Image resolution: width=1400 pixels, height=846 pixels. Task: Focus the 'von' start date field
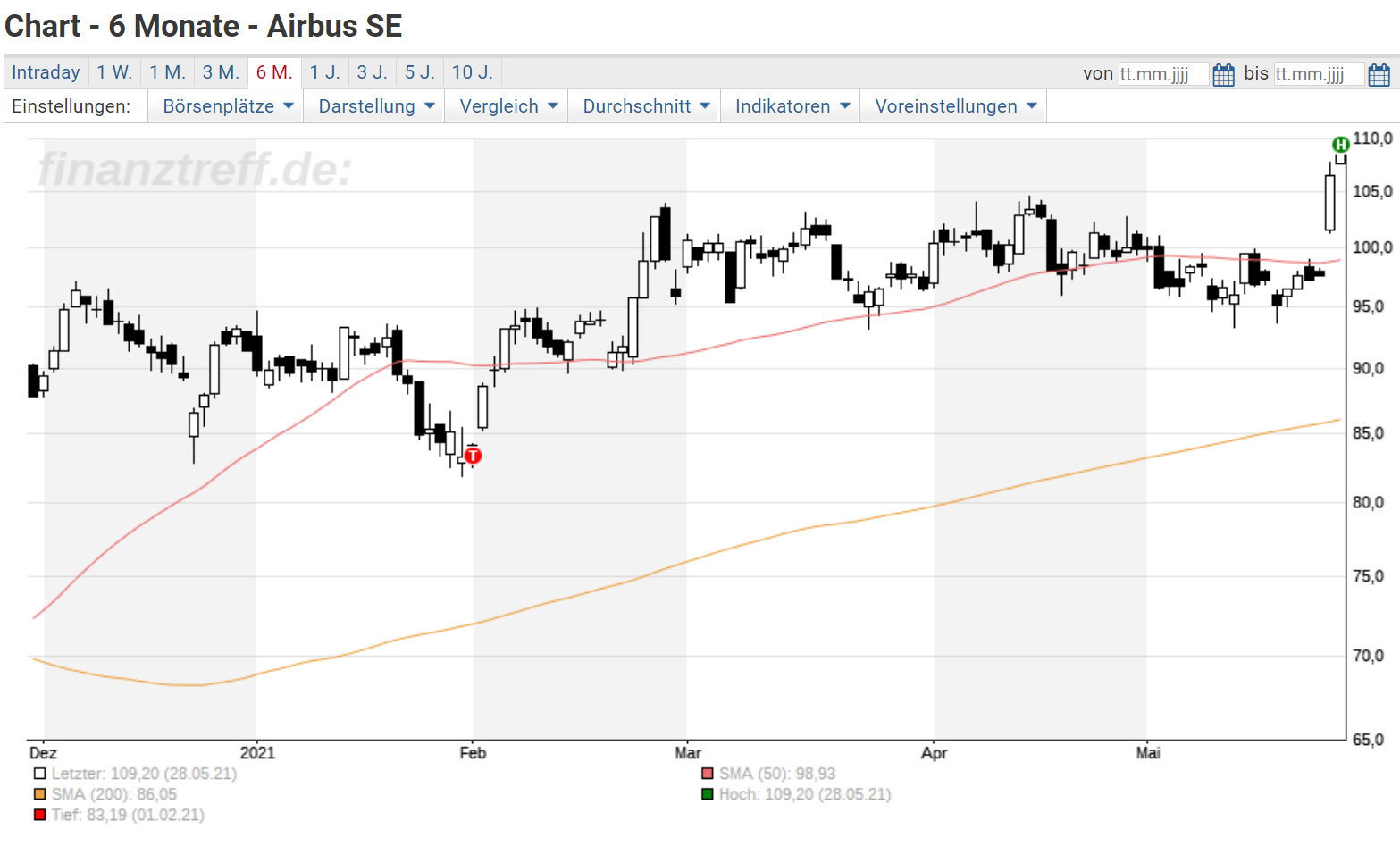(1163, 74)
